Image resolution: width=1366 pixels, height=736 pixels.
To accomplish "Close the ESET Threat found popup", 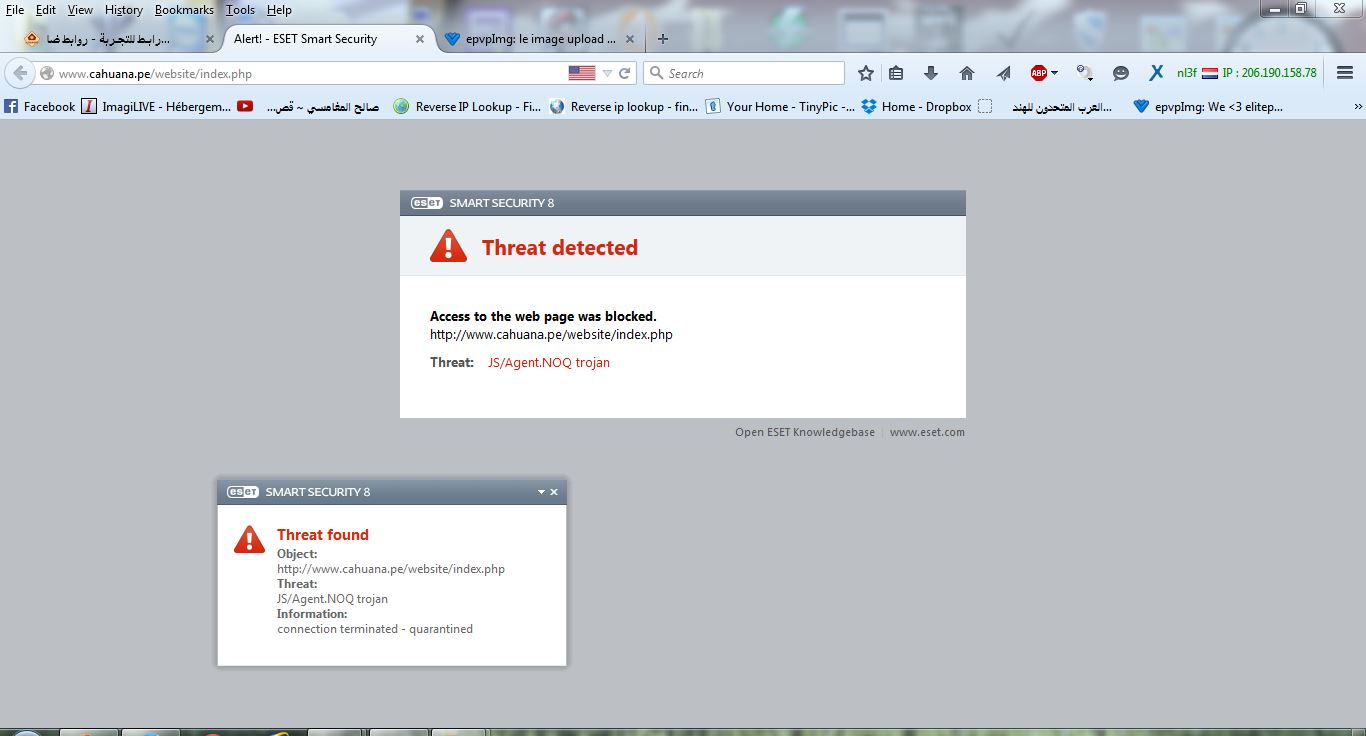I will point(554,492).
